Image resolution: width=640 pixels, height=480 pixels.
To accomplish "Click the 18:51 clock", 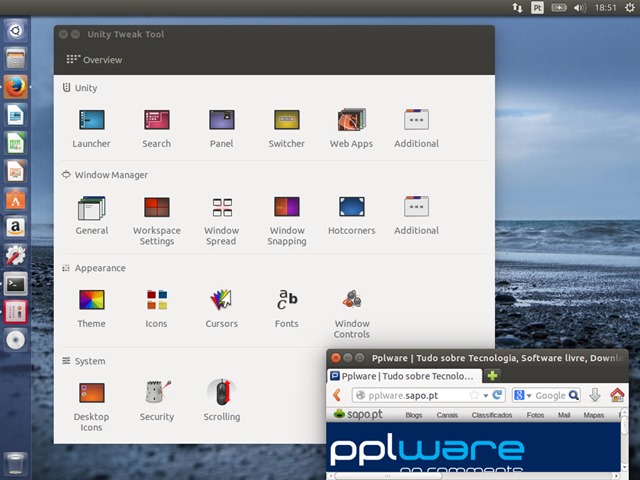I will (605, 8).
